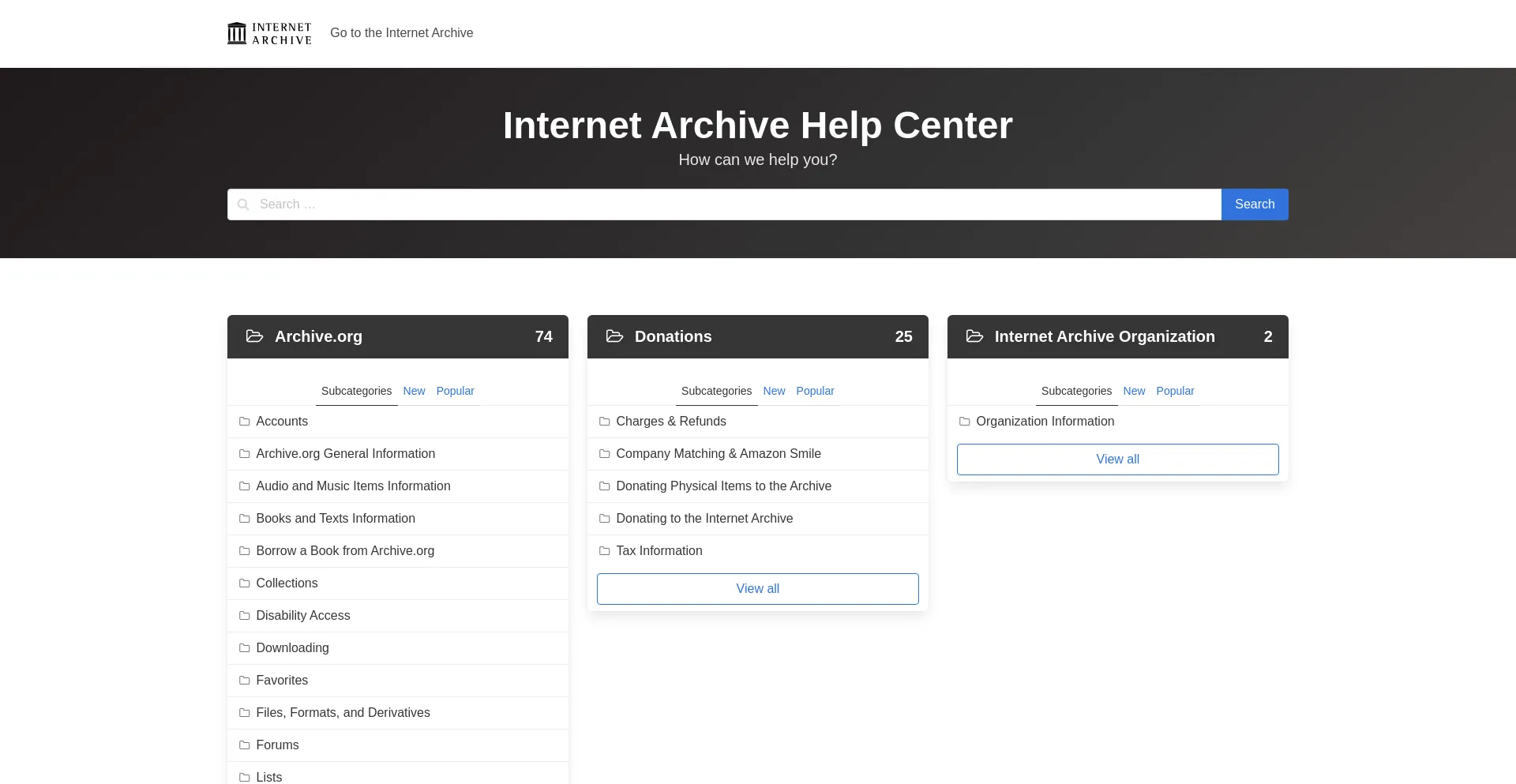Click the Internet Archive logo

(x=269, y=33)
